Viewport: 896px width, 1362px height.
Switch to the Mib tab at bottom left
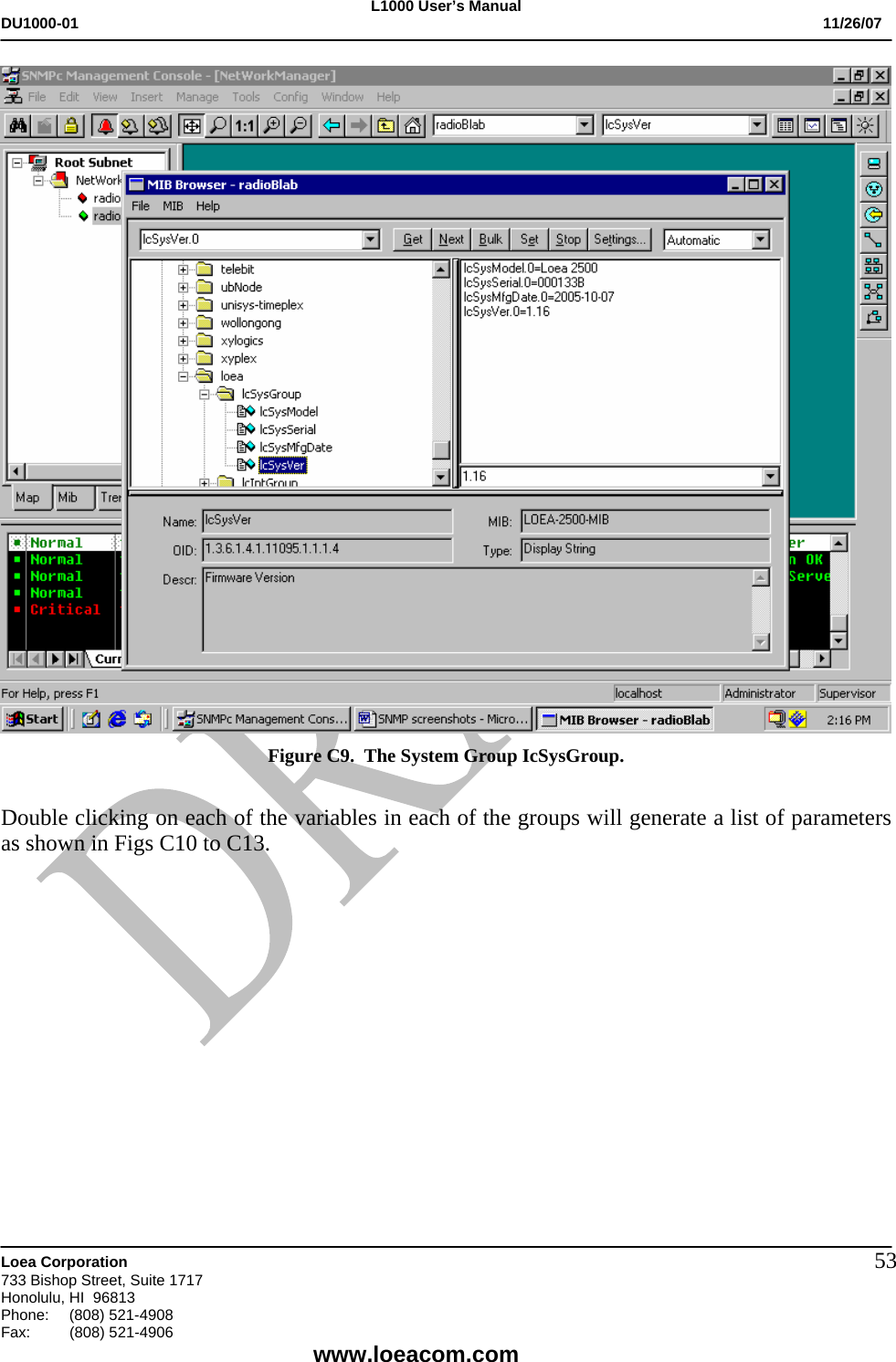click(66, 498)
